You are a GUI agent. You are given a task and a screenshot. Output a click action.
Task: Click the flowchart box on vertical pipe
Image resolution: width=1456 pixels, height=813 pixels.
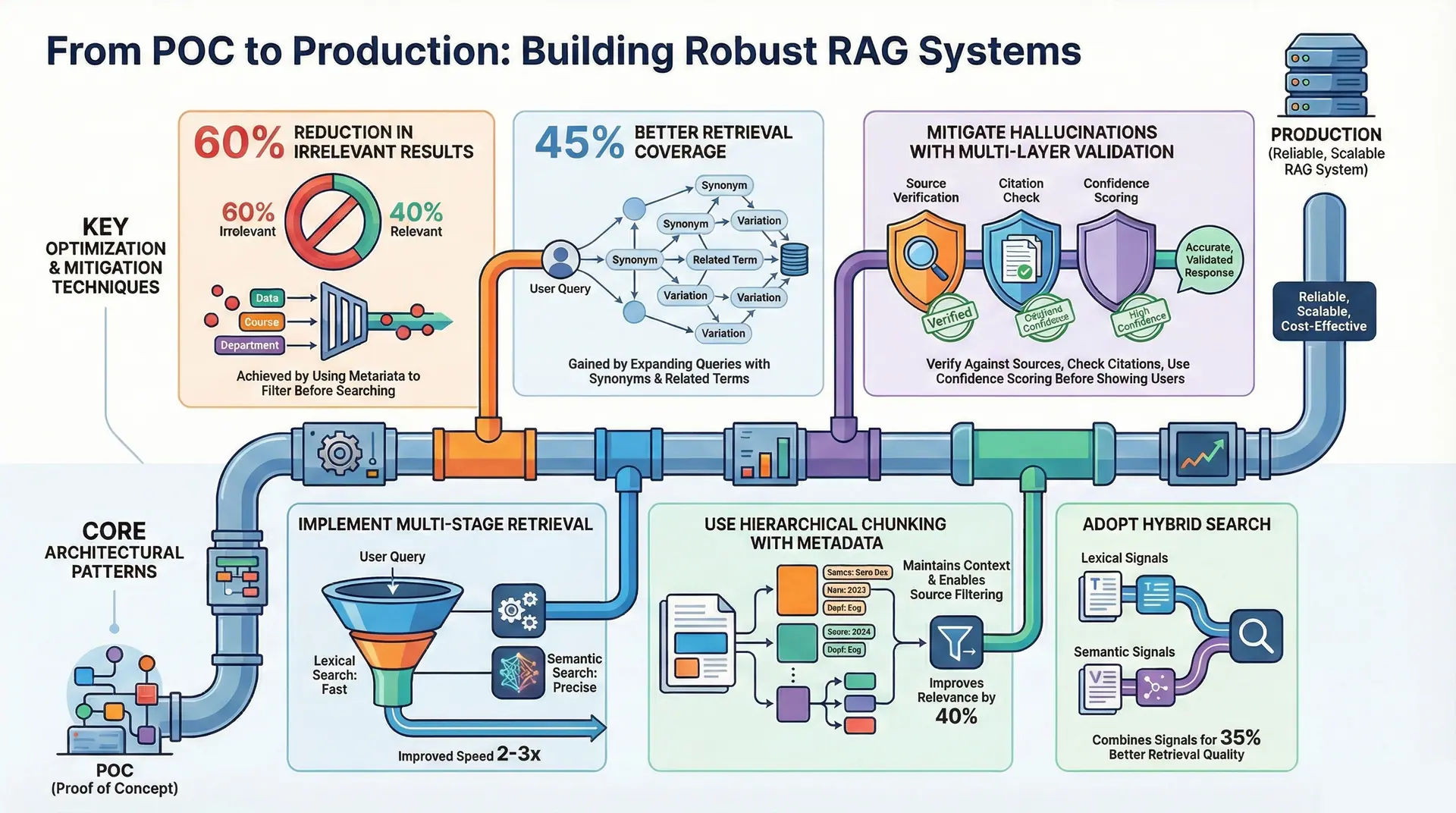point(237,576)
